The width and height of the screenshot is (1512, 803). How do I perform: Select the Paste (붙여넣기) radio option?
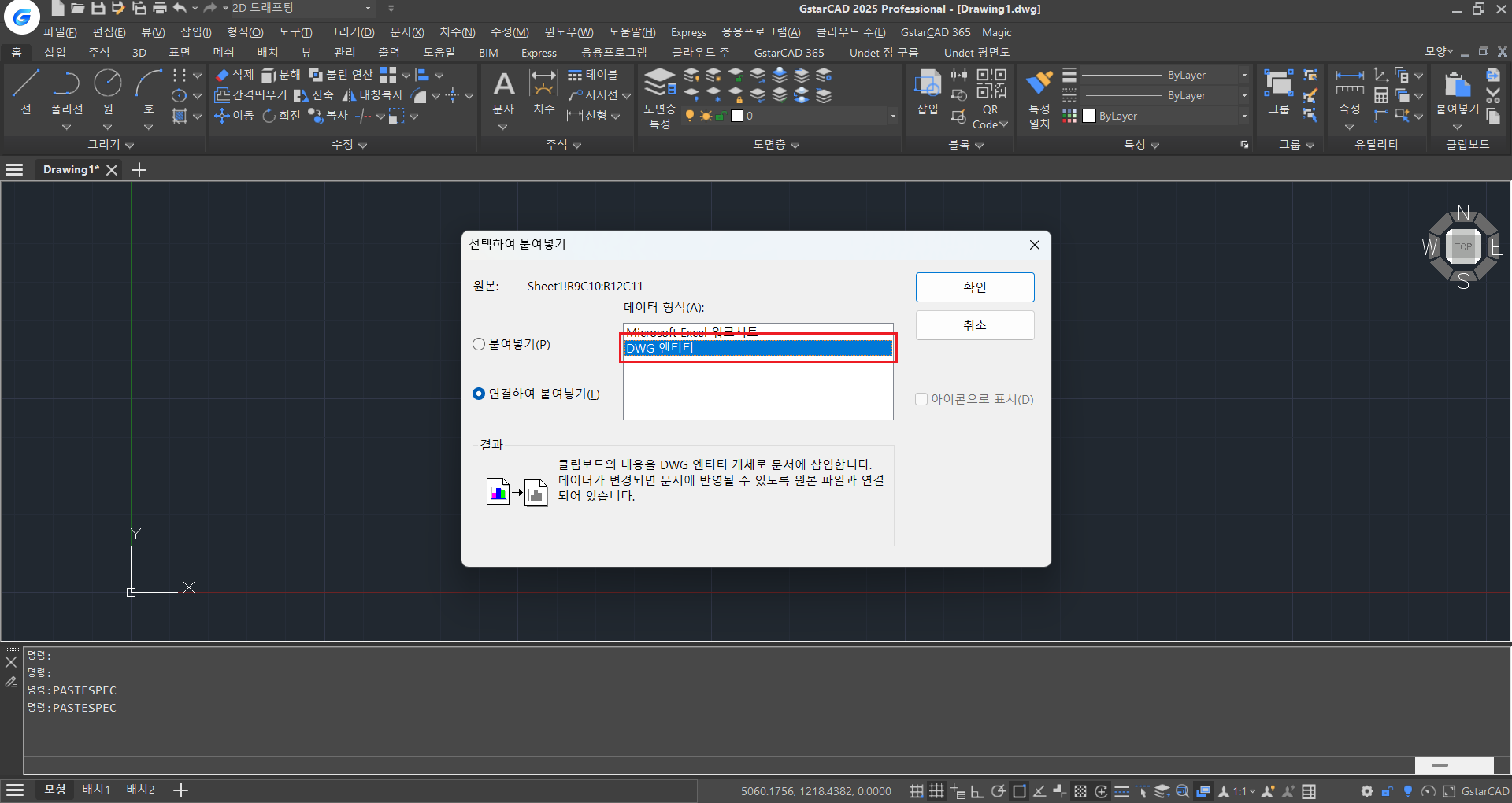click(x=511, y=344)
